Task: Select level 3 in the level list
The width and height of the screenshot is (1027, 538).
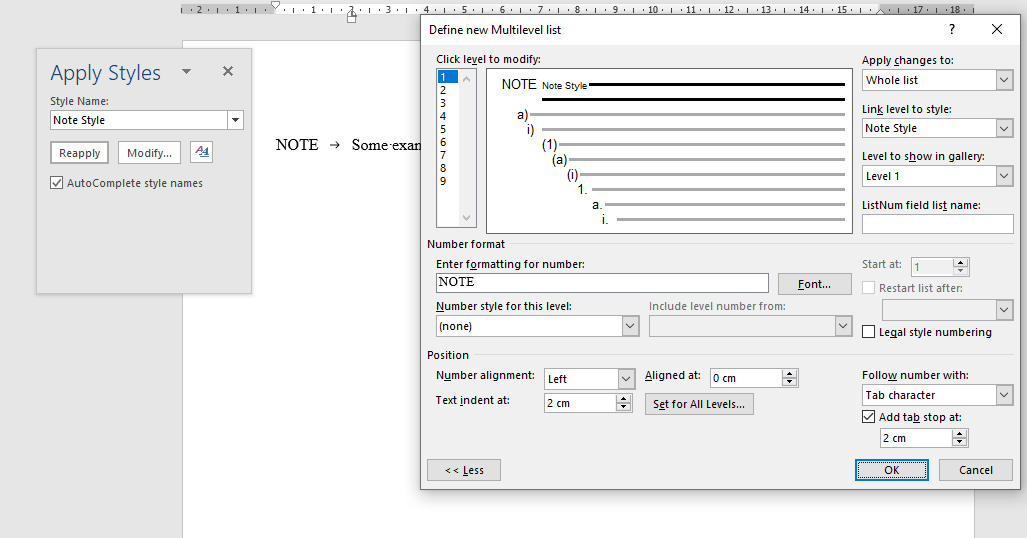Action: [448, 104]
